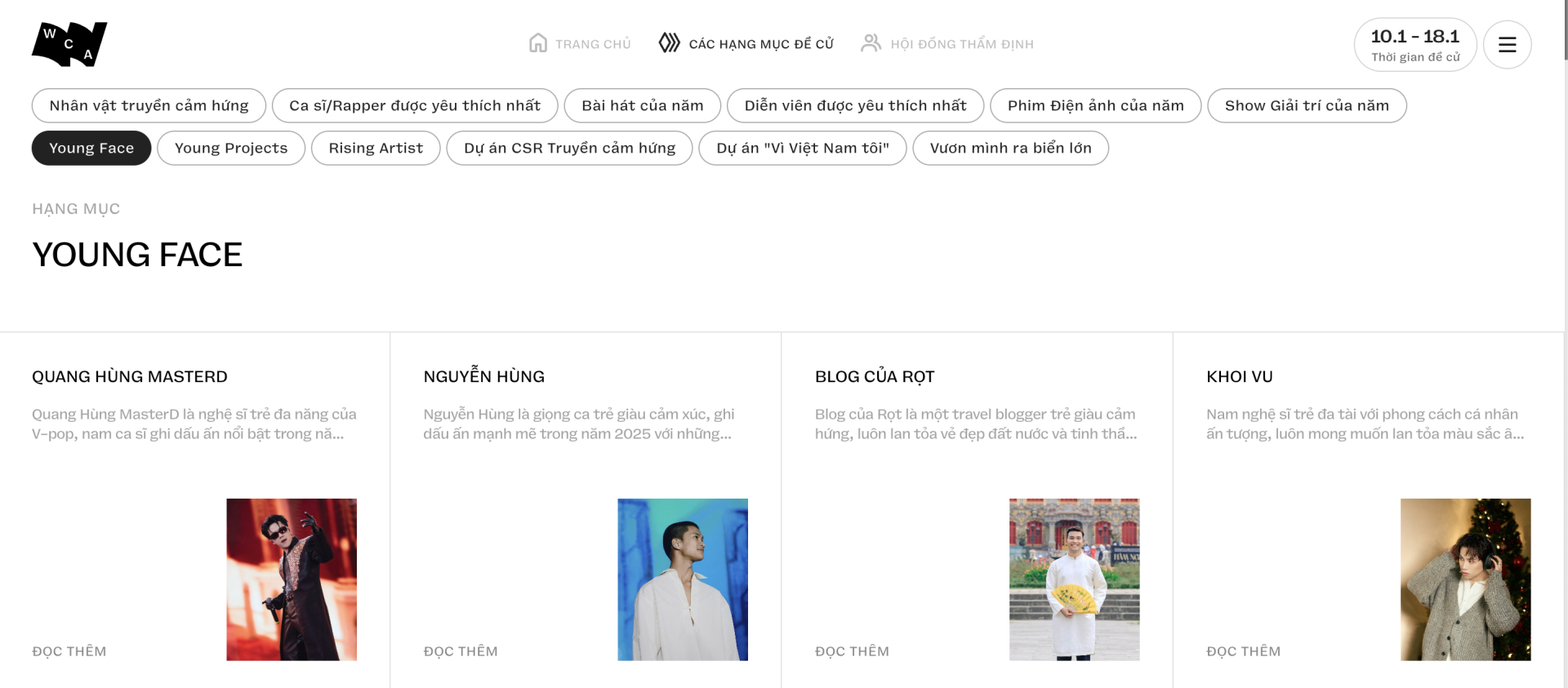Open the hamburger menu
Image resolution: width=1568 pixels, height=688 pixels.
pos(1507,45)
